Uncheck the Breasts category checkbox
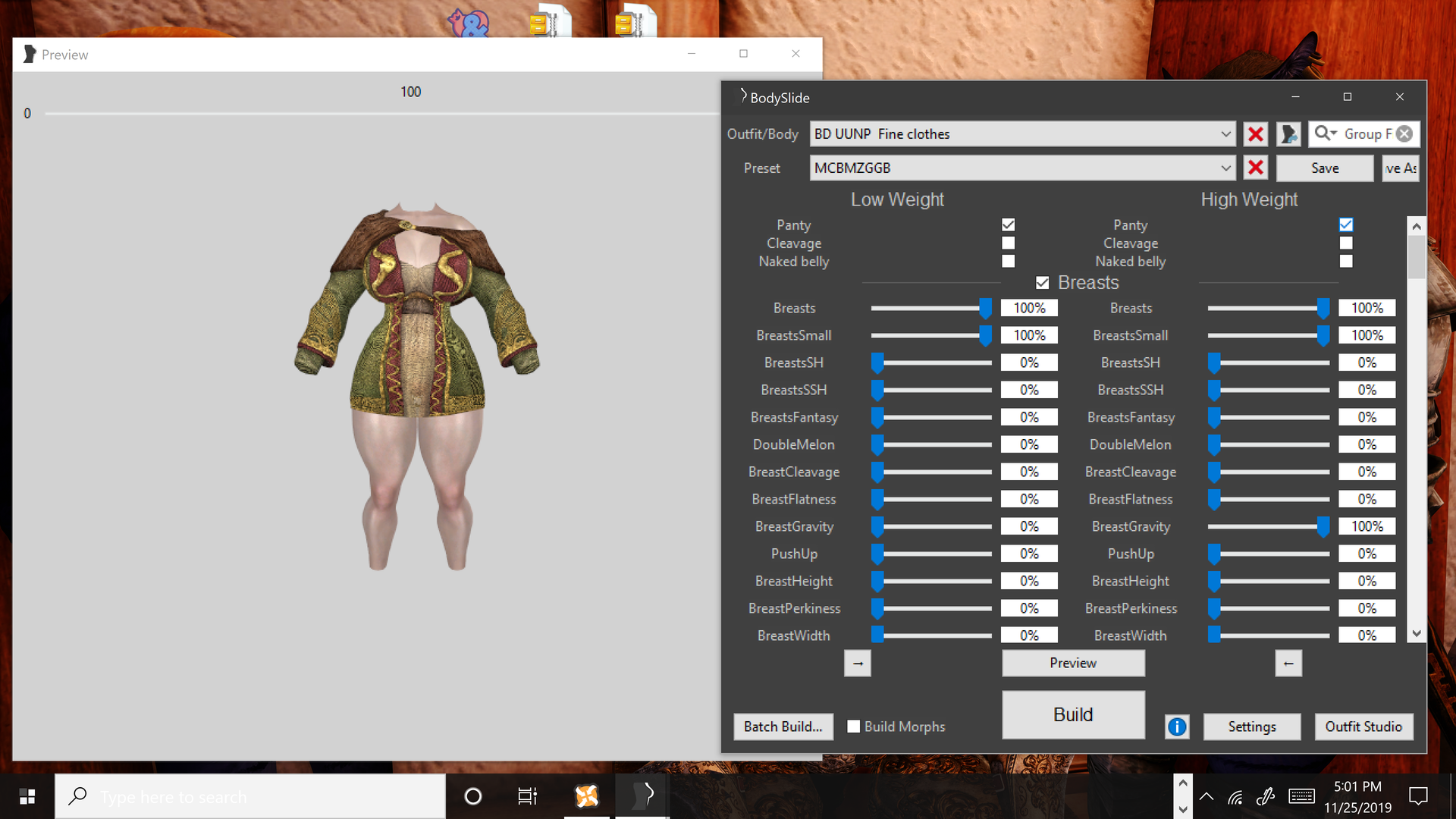 coord(1043,283)
